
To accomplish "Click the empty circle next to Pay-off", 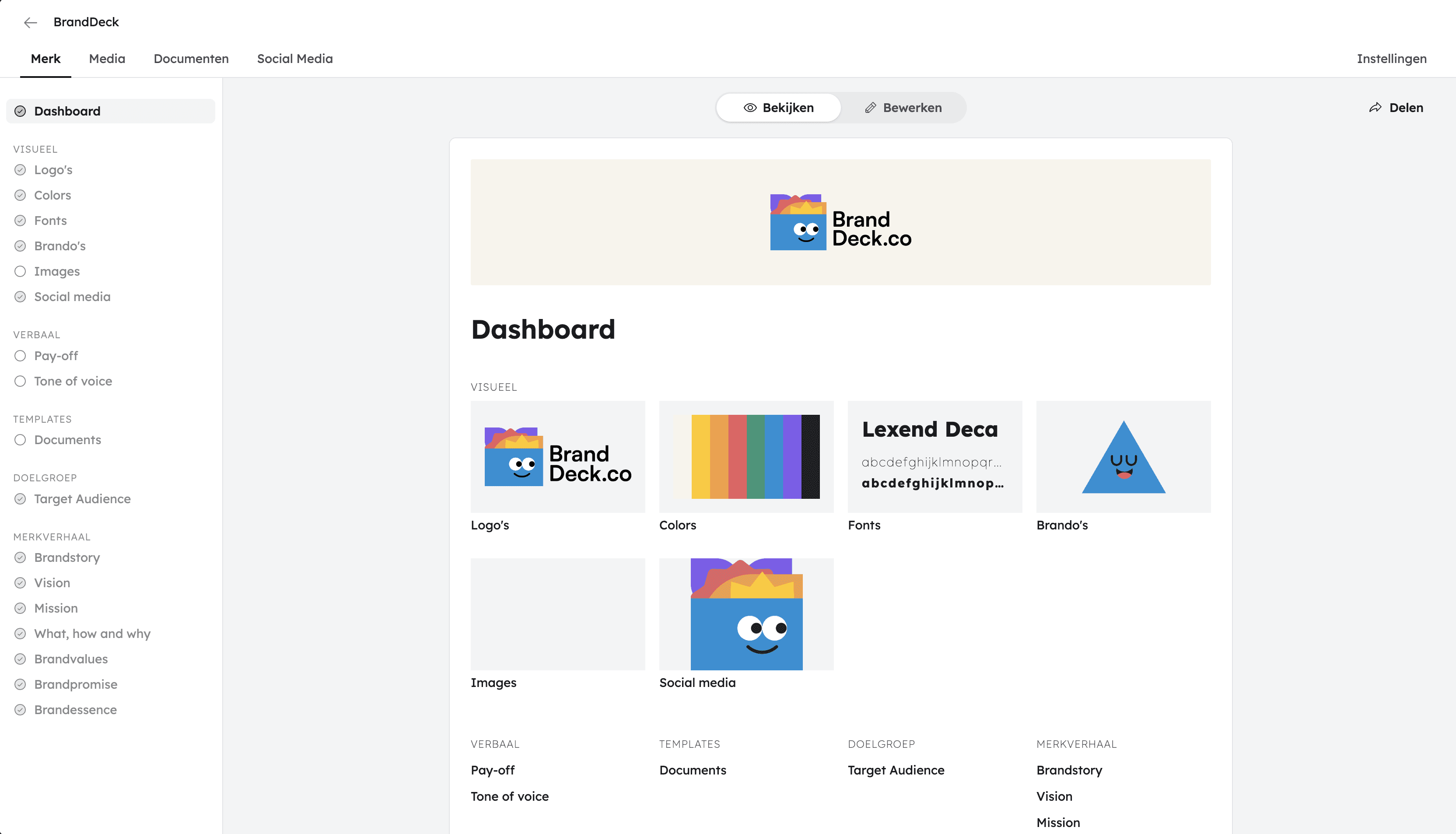I will (x=20, y=356).
